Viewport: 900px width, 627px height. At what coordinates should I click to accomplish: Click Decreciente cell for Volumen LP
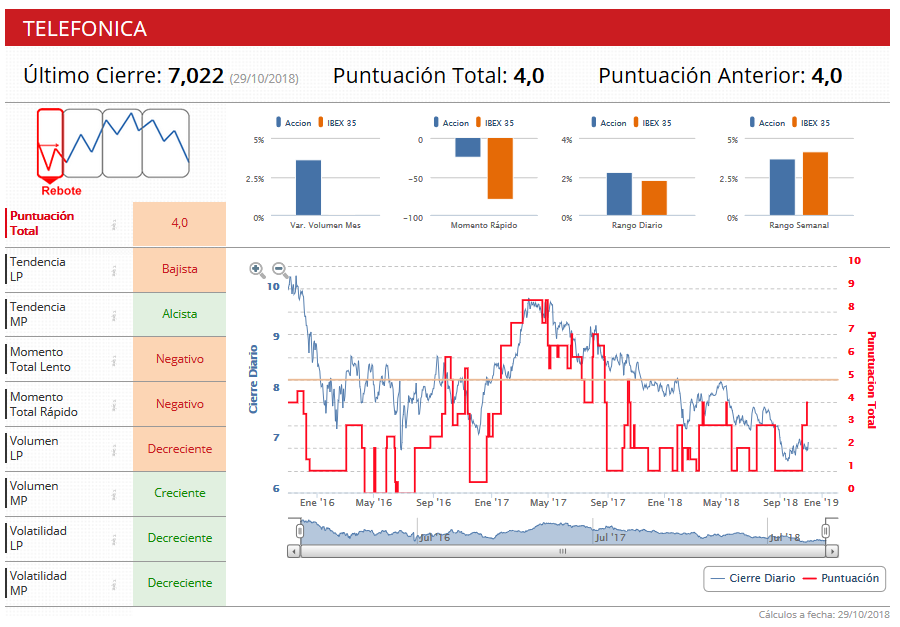(180, 449)
